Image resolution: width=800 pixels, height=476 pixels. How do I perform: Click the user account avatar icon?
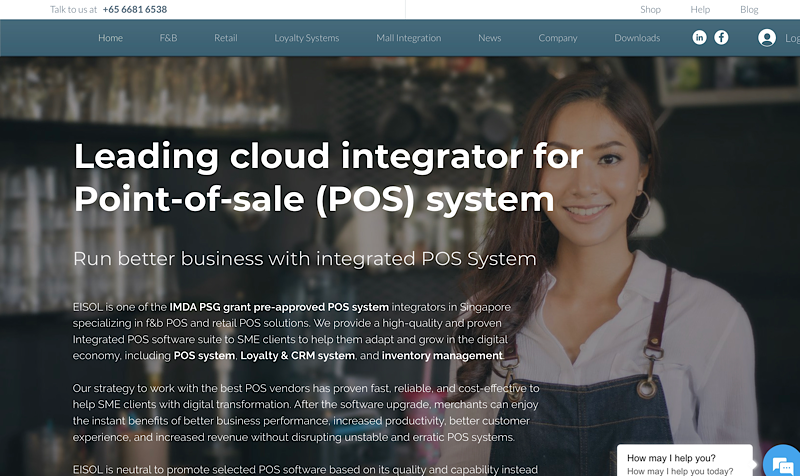click(766, 38)
